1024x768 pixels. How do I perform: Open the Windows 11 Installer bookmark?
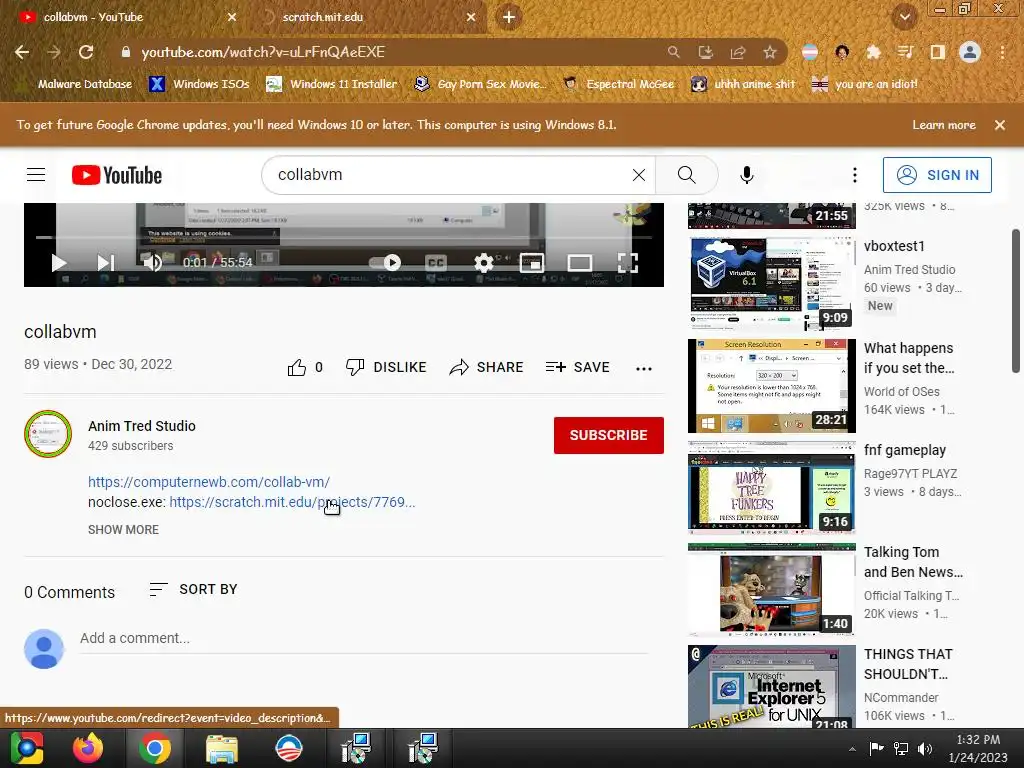click(x=332, y=84)
